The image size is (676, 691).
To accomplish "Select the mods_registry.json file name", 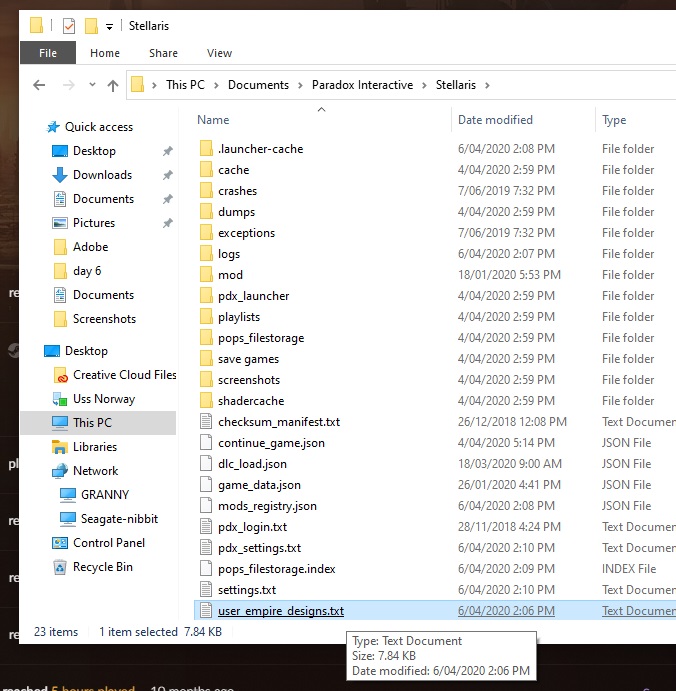I will pos(267,506).
